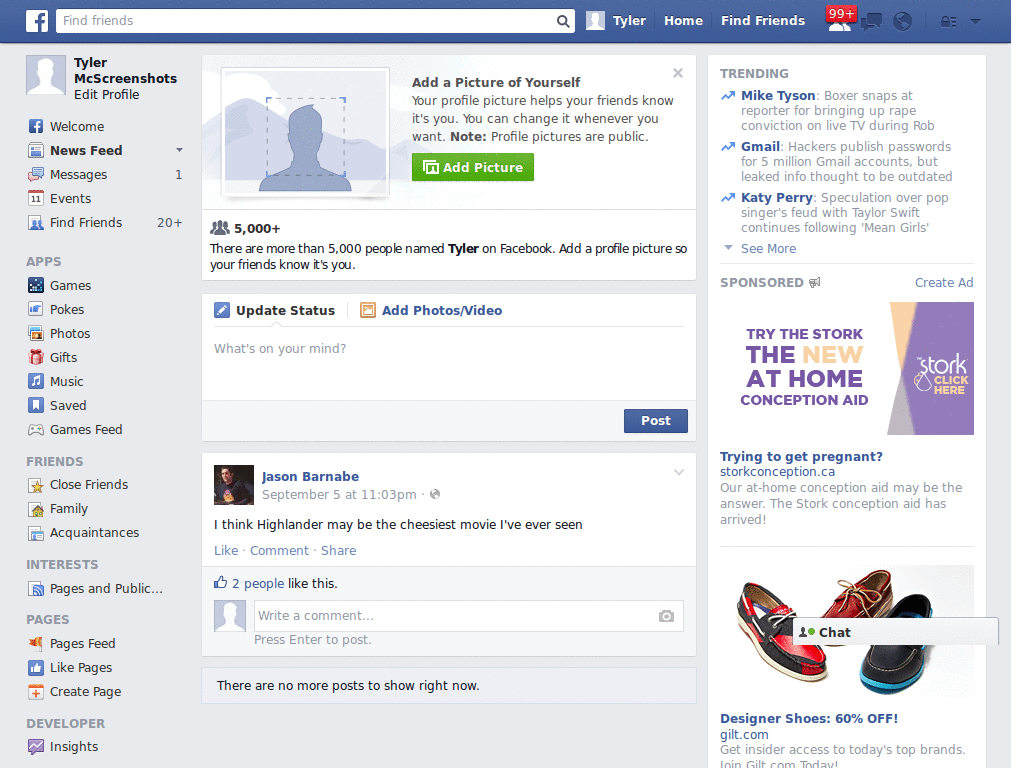Image resolution: width=1024 pixels, height=768 pixels.
Task: Click Edit Profile link
Action: pos(106,95)
